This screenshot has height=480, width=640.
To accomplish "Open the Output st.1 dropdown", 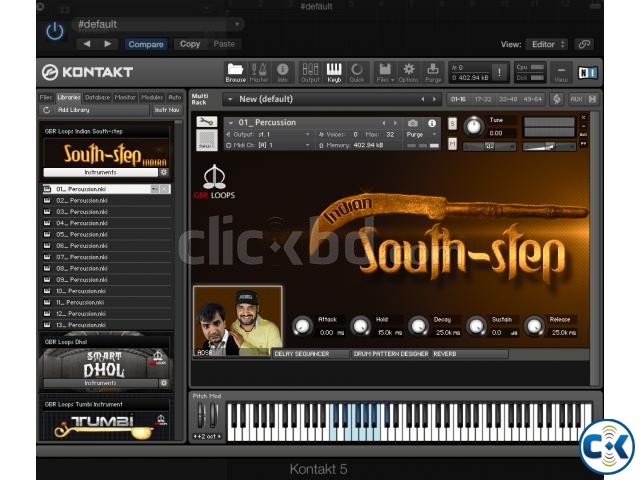I will (268, 134).
